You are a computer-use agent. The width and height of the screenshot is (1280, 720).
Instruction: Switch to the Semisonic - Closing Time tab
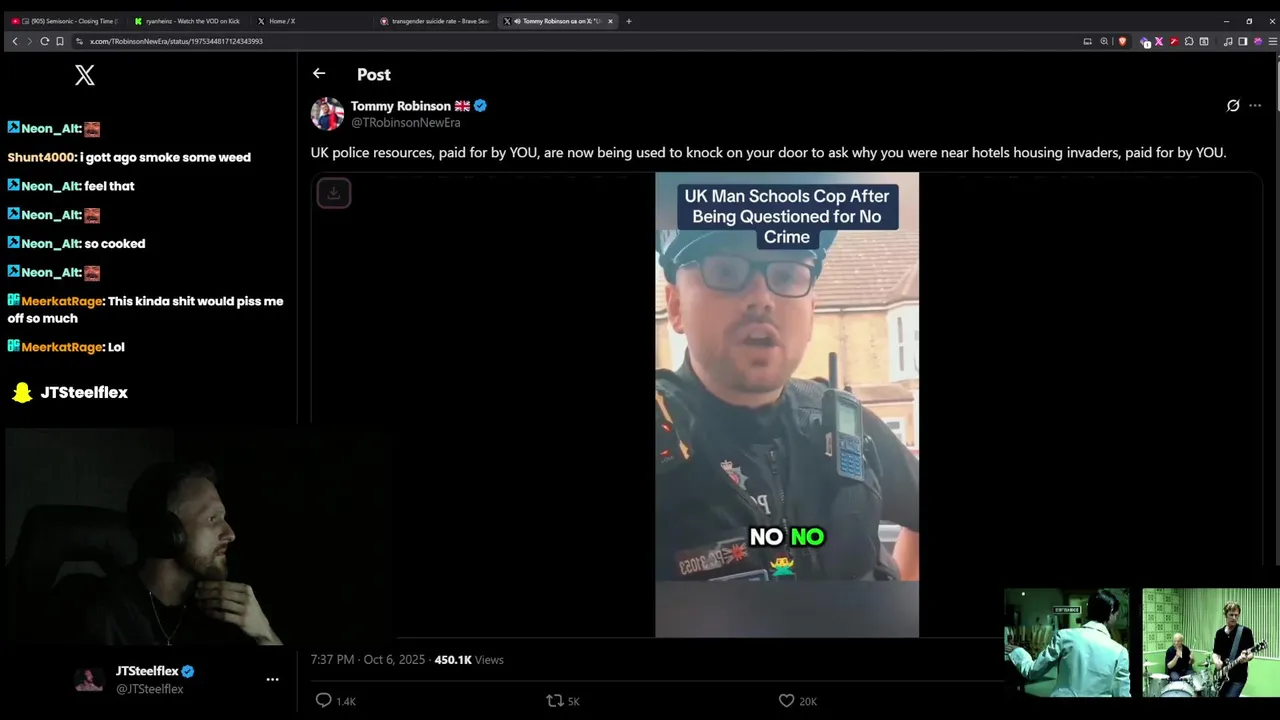tap(66, 21)
